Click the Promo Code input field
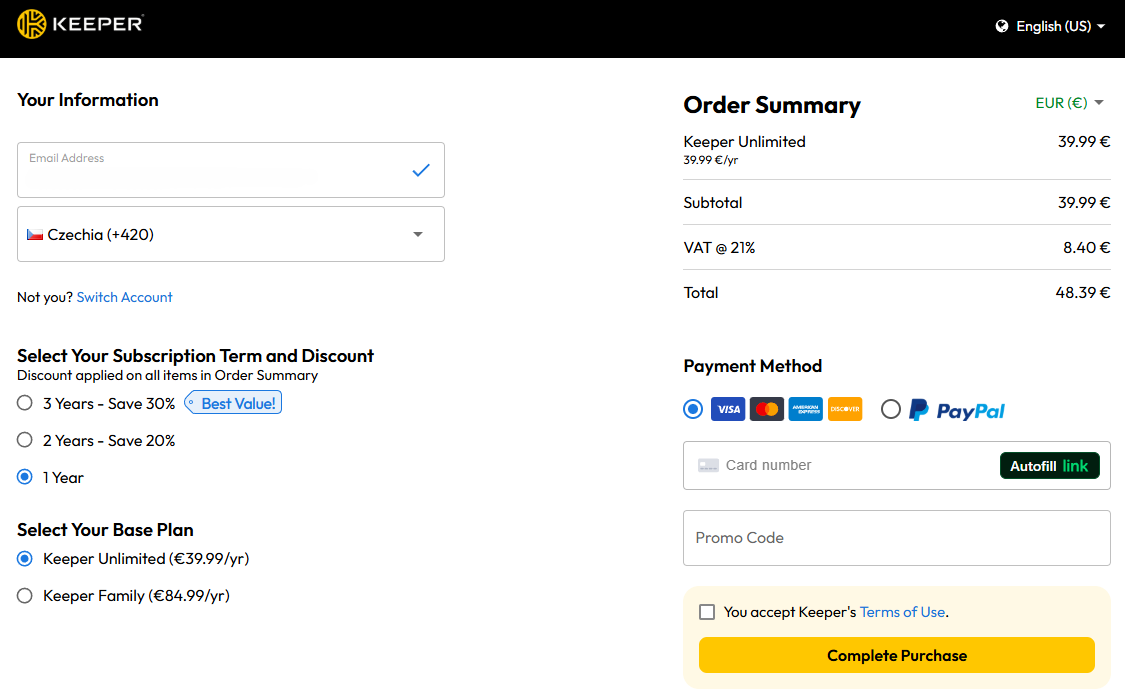Viewport: 1125px width, 695px height. 896,538
